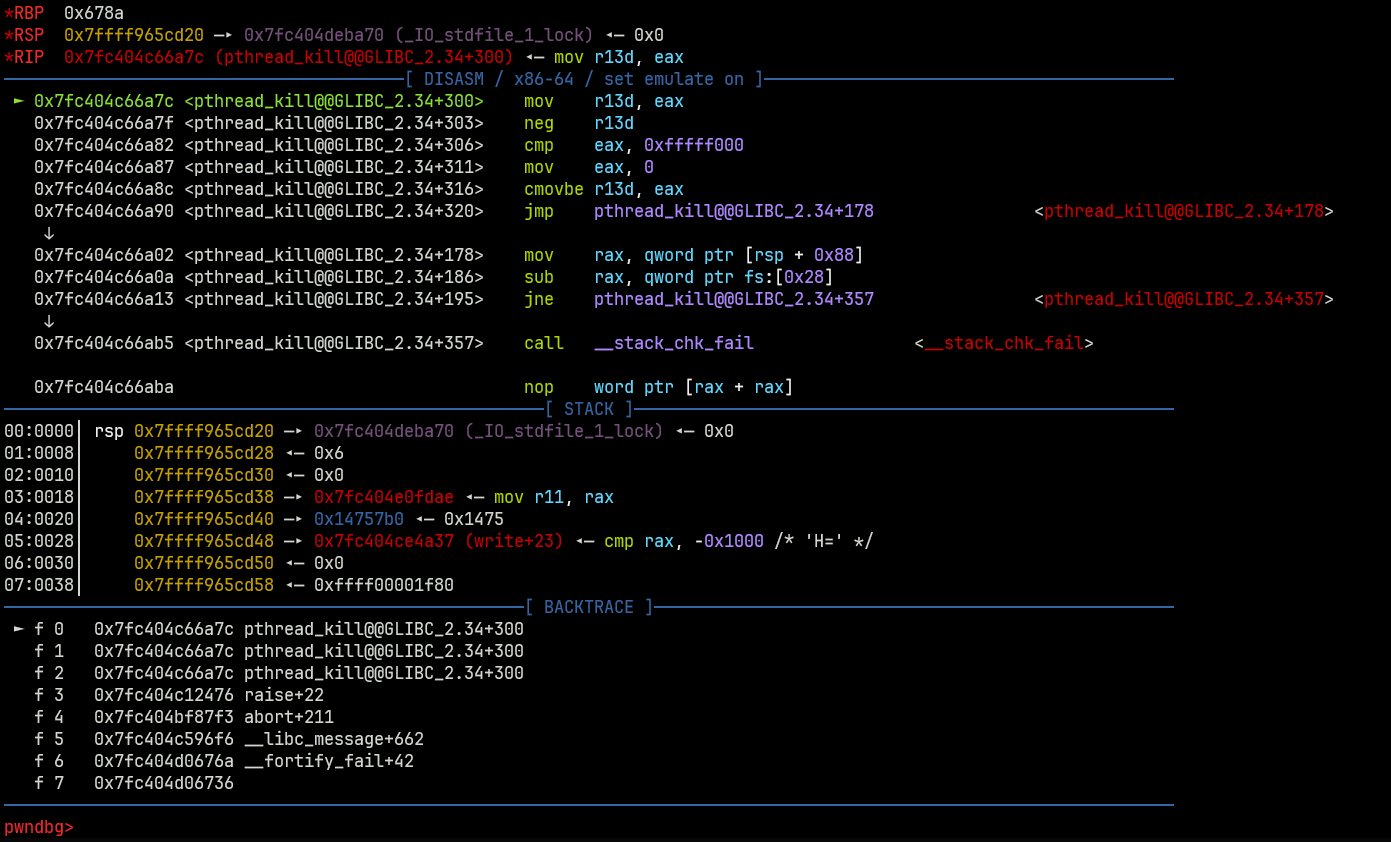Click the star indicator beside RBP register
1391x842 pixels.
(x=10, y=13)
